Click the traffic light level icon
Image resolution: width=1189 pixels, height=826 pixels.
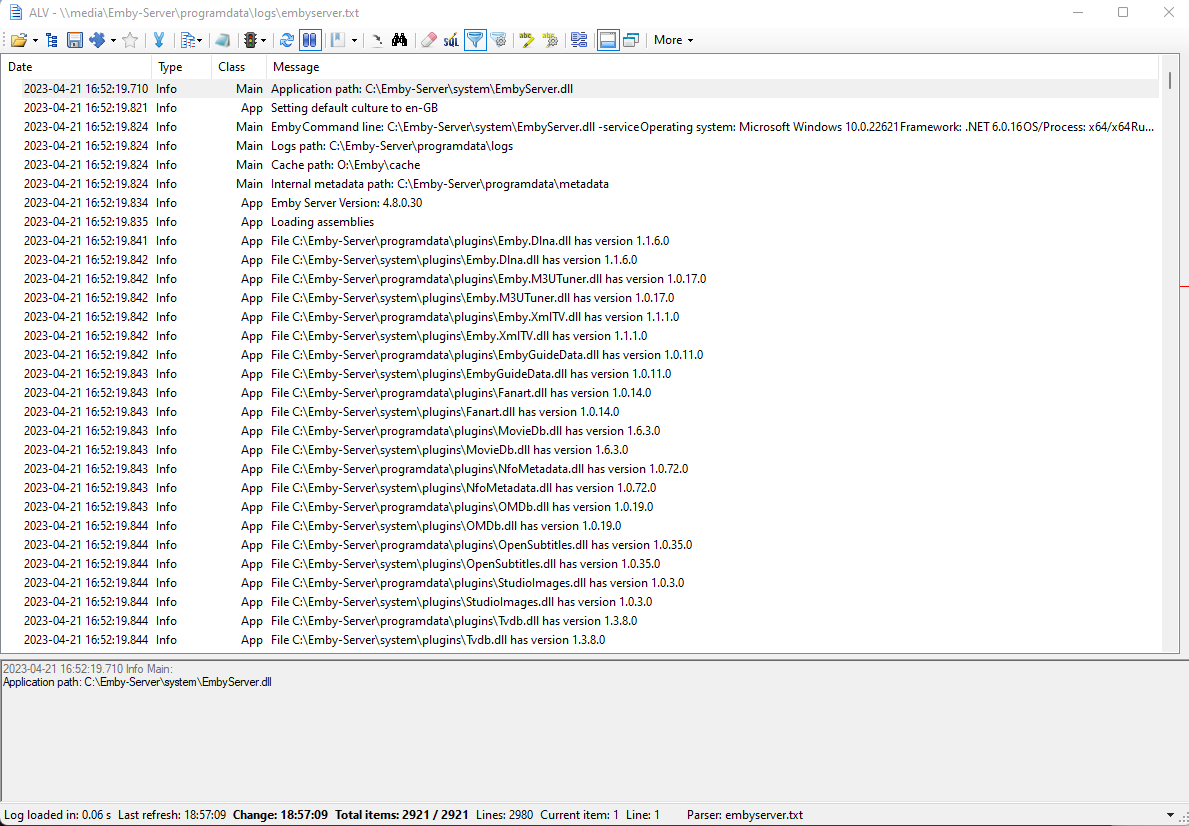(x=250, y=40)
